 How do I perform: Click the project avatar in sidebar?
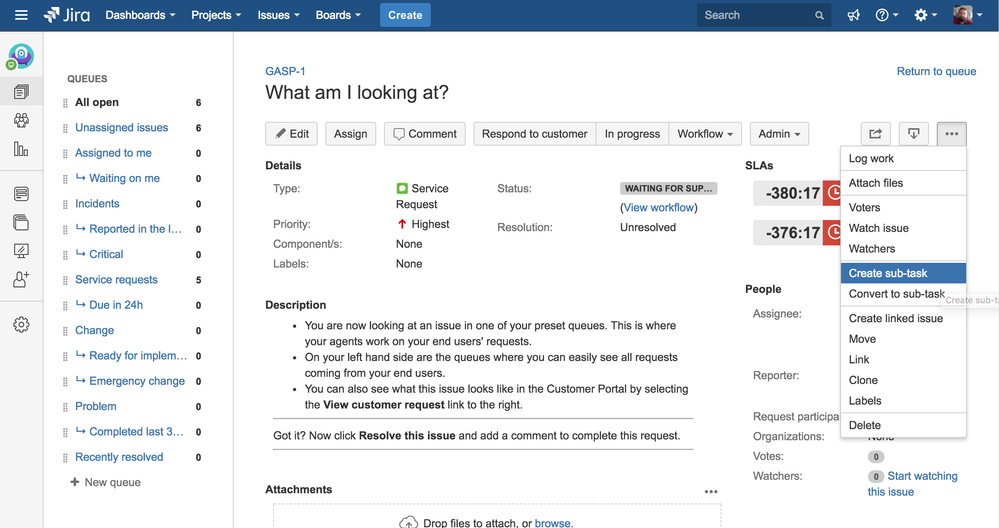(20, 57)
